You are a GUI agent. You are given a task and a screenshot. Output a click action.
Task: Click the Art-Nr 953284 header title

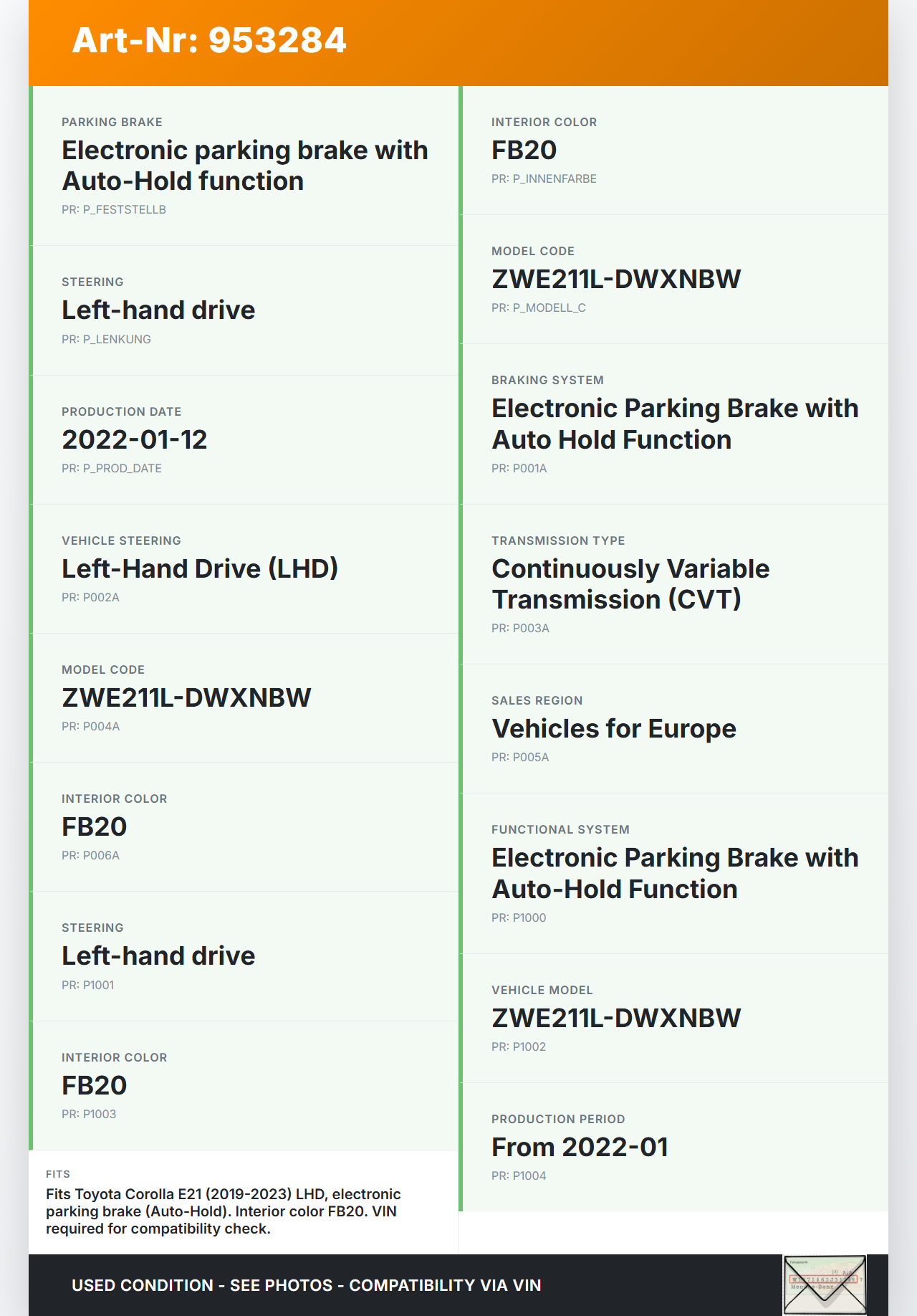click(x=209, y=40)
